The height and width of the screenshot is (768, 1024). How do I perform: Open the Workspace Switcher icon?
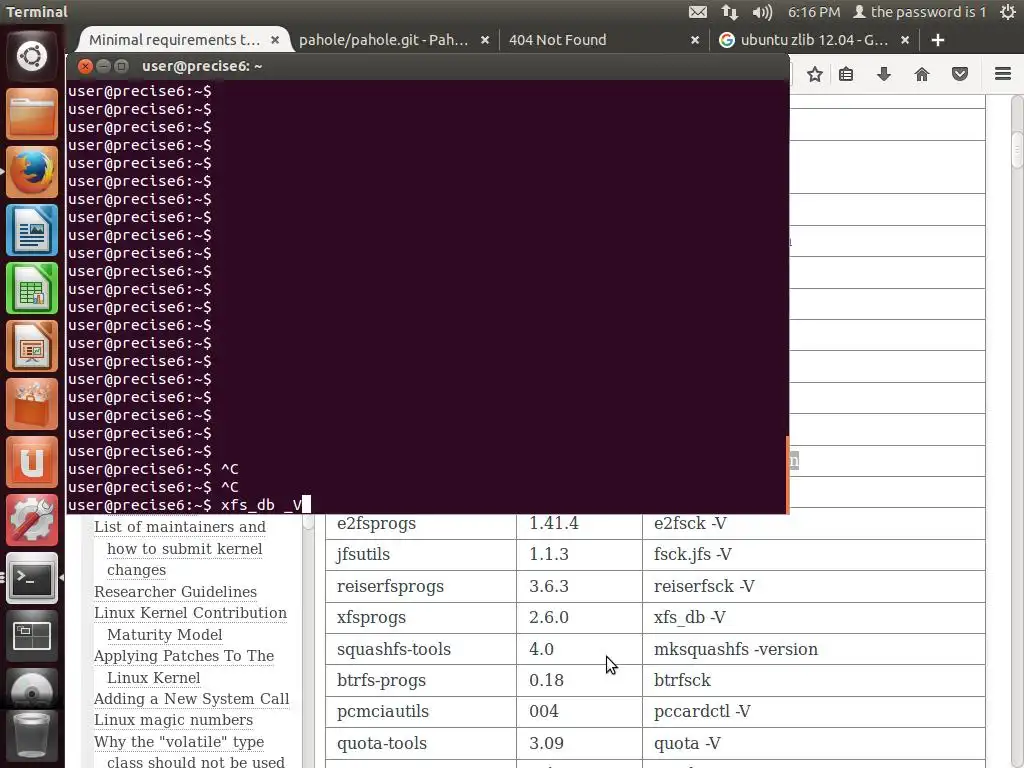coord(31,636)
